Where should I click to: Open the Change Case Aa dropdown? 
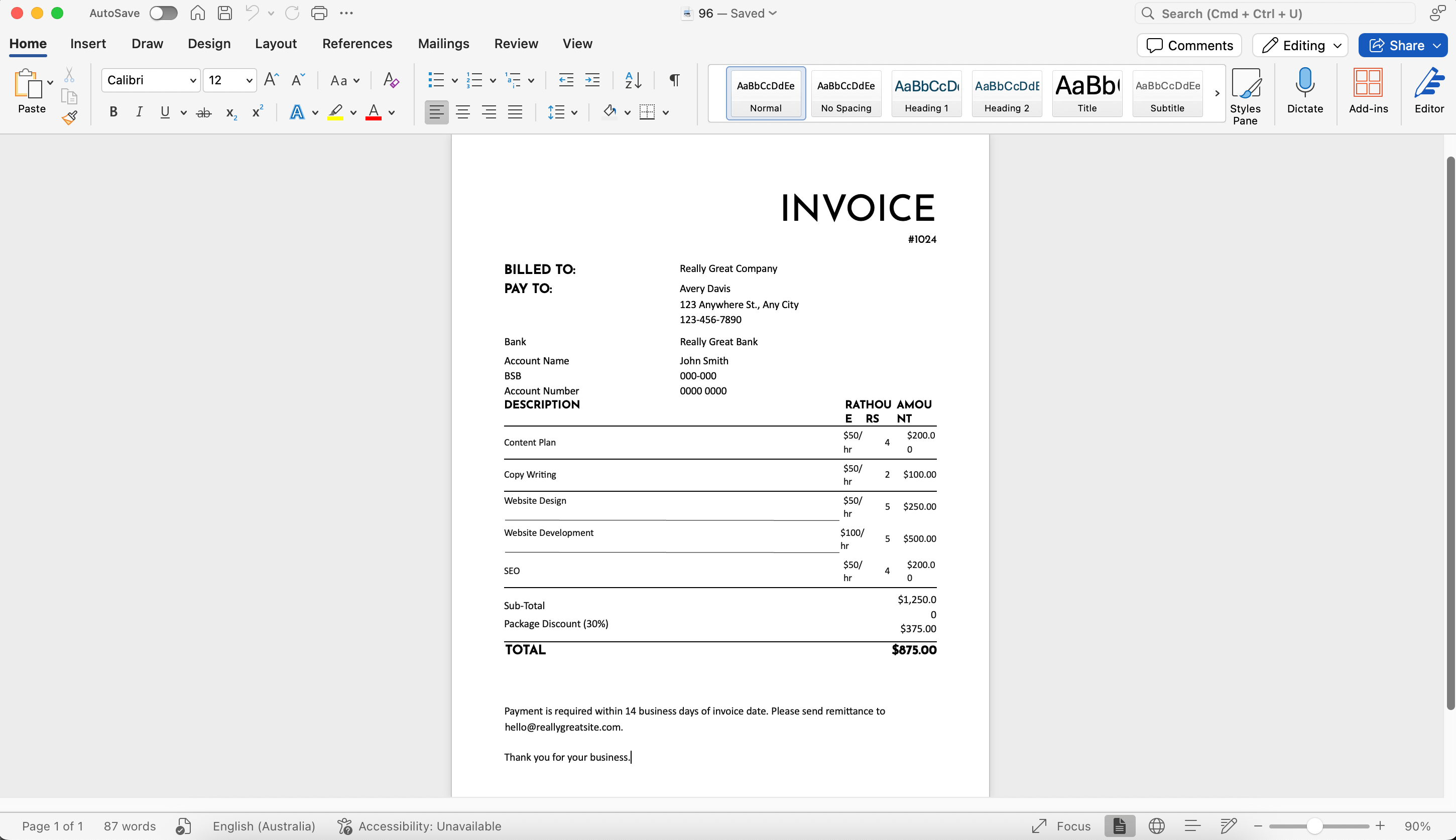pos(344,80)
